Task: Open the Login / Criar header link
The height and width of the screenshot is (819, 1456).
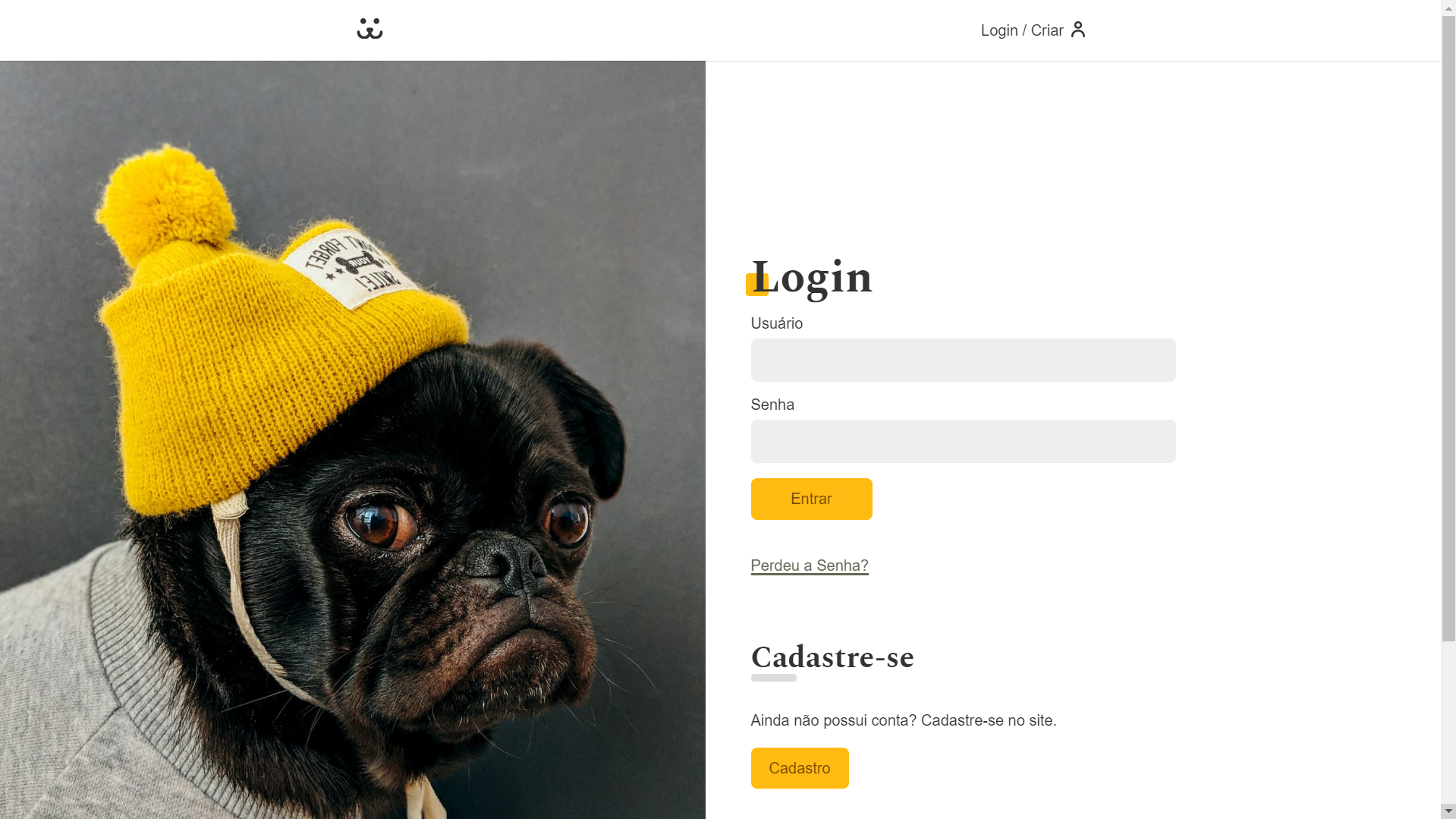Action: coord(1033,30)
